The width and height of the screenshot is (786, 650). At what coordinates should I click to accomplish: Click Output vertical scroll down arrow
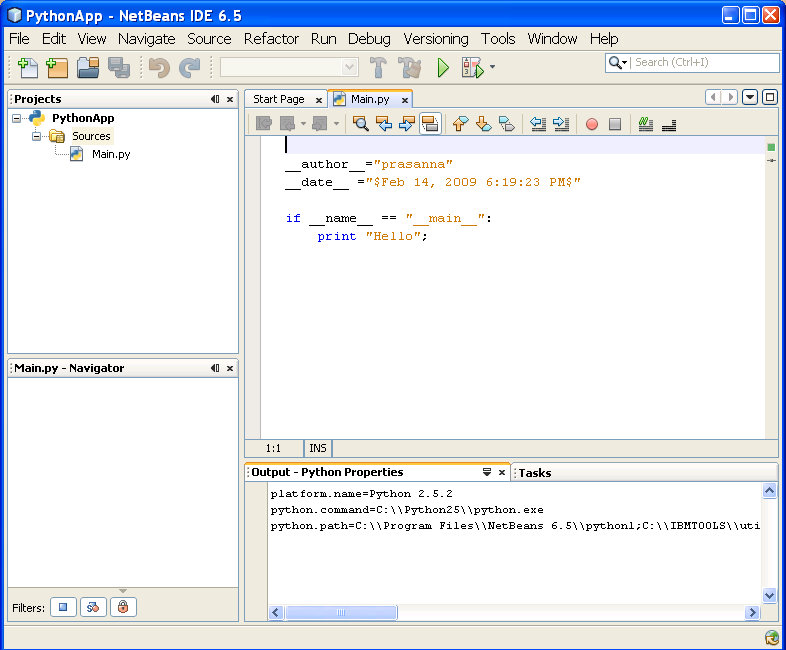(769, 595)
